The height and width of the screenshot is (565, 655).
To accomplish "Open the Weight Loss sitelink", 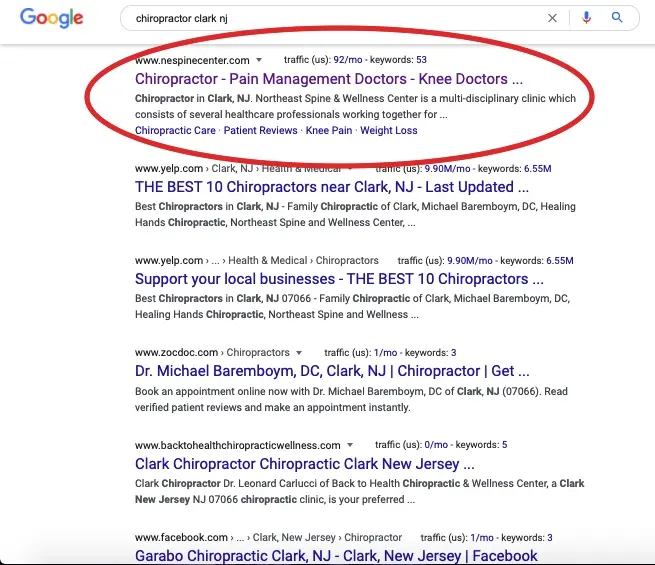I will [388, 130].
